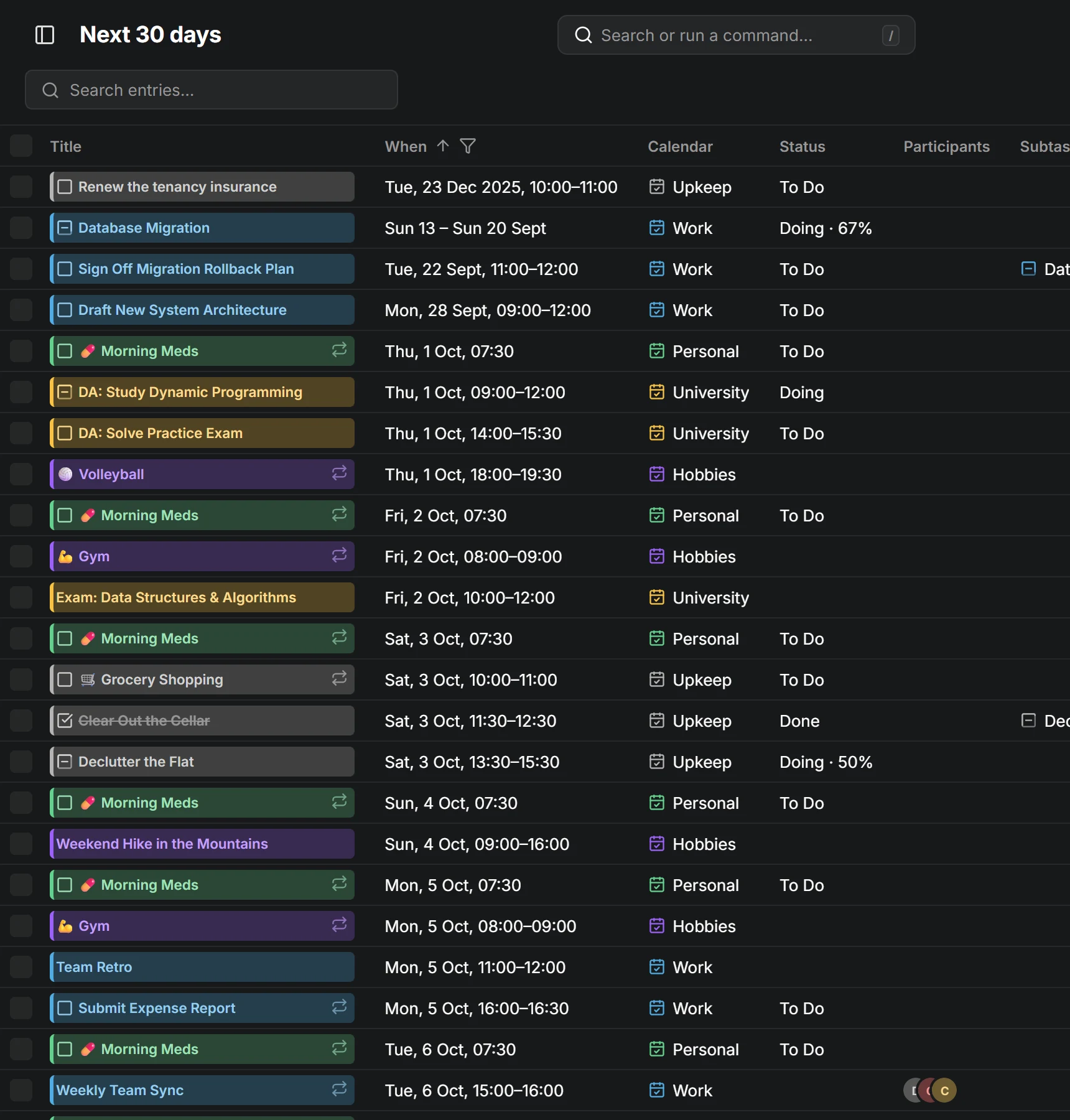Viewport: 1070px width, 1120px height.
Task: Click the repeat icon on Volleyball row
Action: tap(339, 474)
